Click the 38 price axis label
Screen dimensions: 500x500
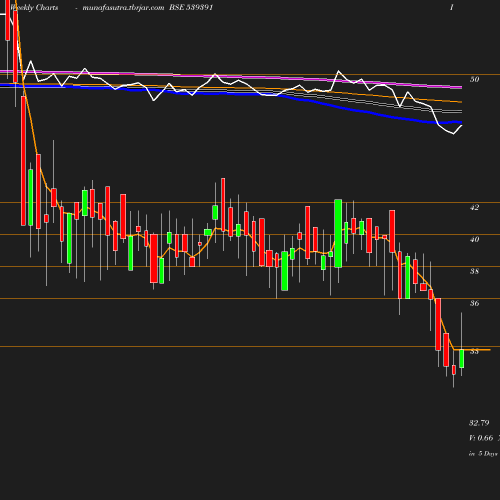click(x=474, y=271)
